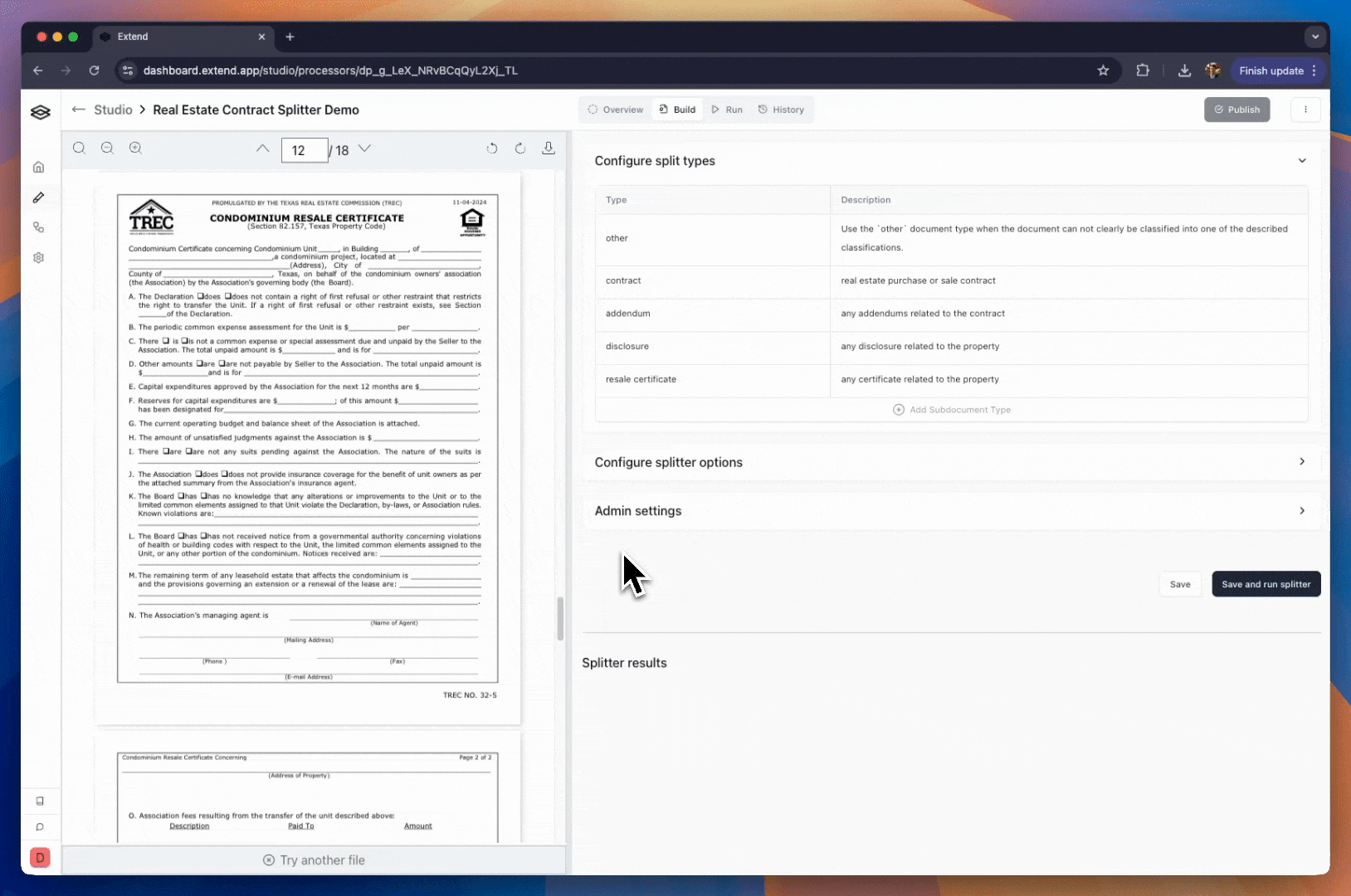This screenshot has width=1351, height=896.
Task: Download the document file
Action: 549,149
